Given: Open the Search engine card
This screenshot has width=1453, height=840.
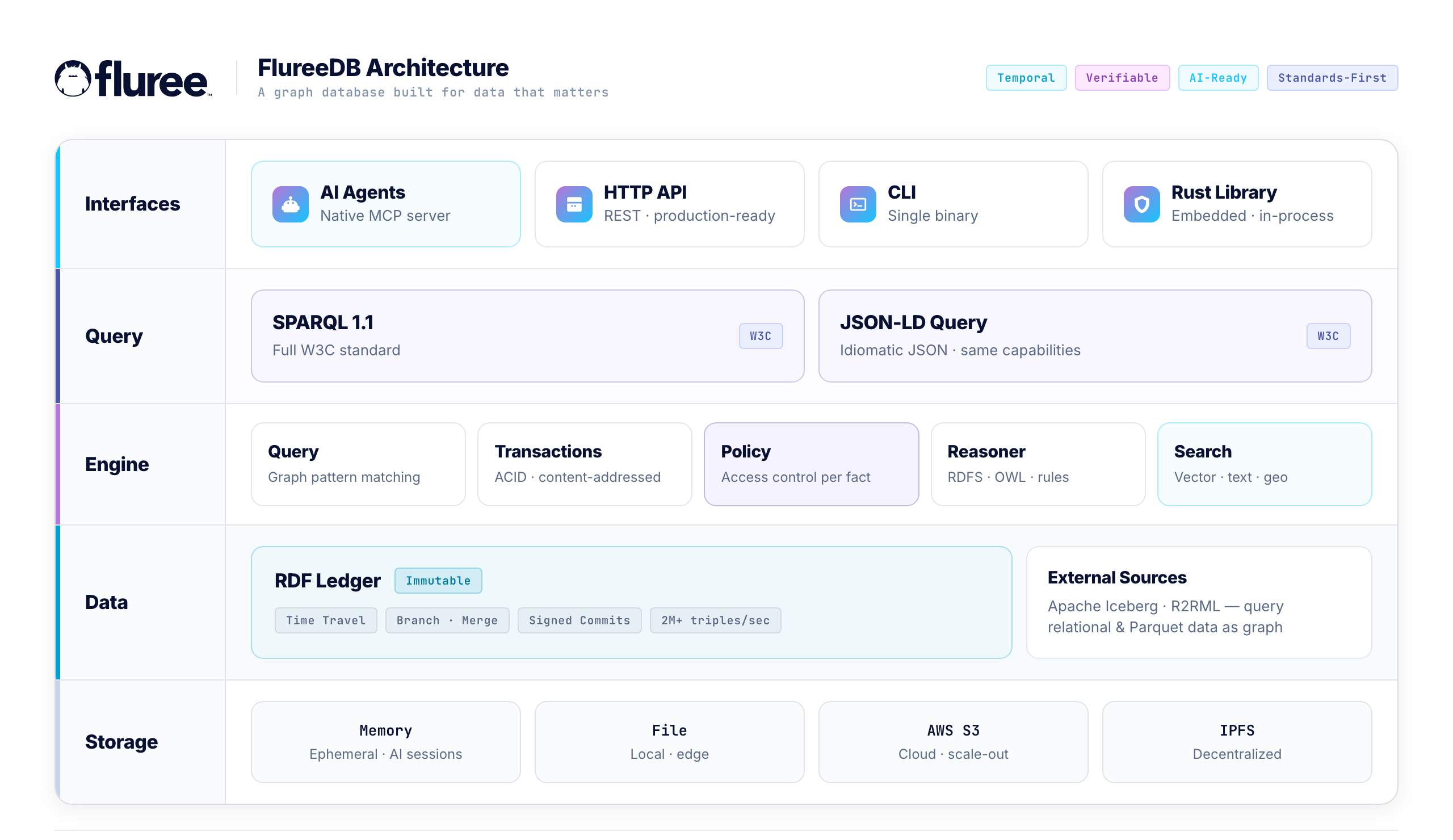Looking at the screenshot, I should point(1265,464).
